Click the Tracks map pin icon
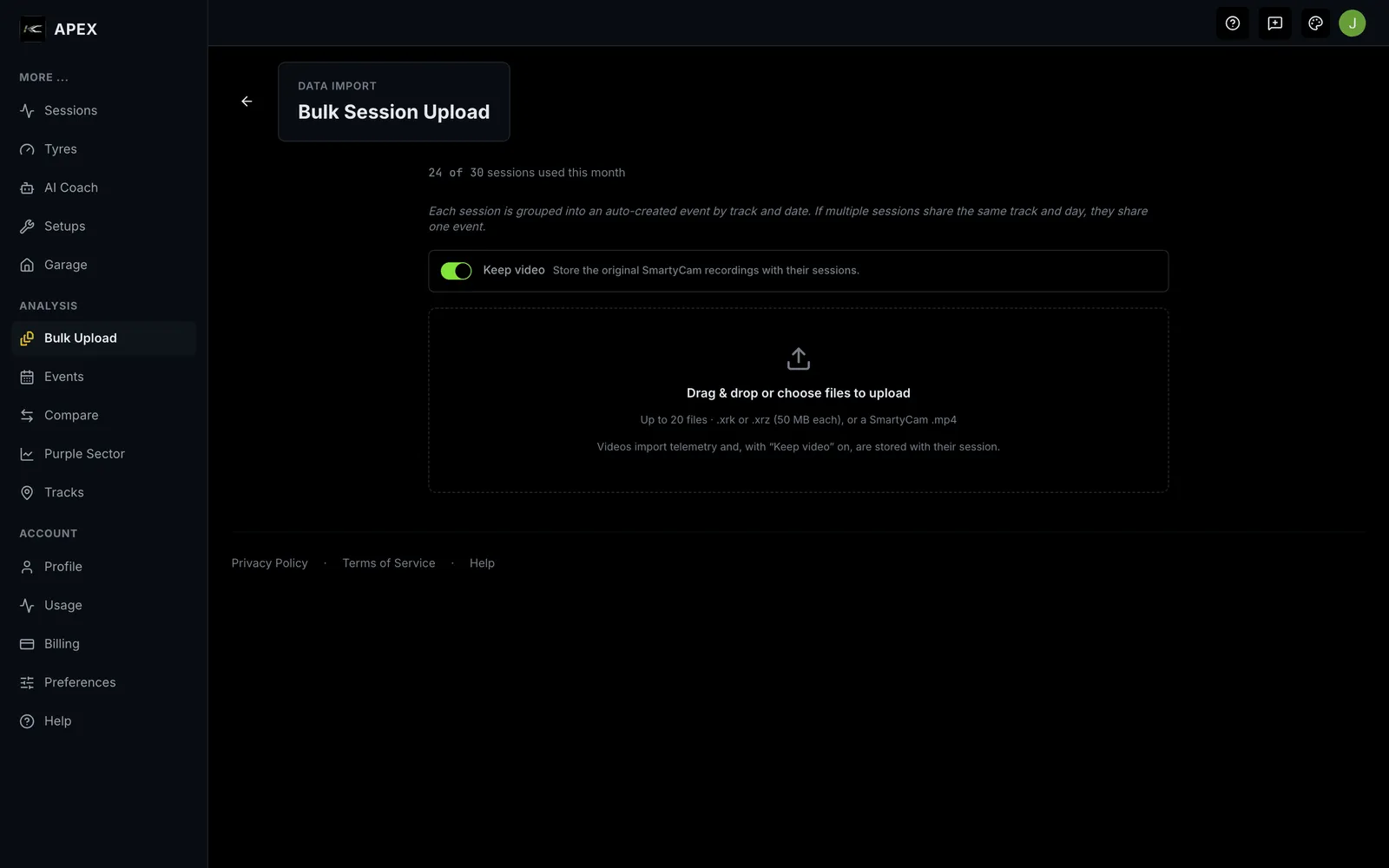1389x868 pixels. (x=27, y=493)
